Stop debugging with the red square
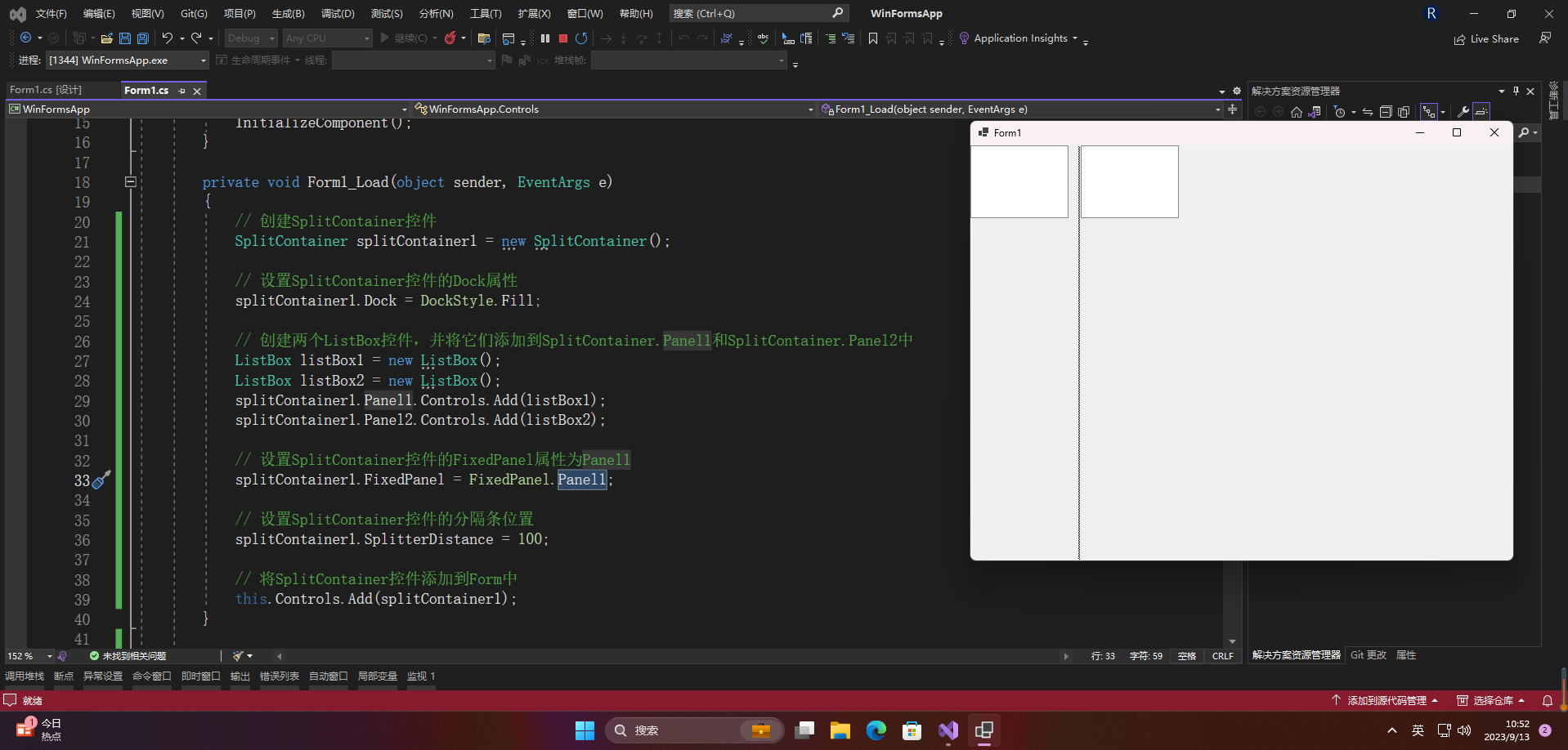Image resolution: width=1568 pixels, height=750 pixels. pyautogui.click(x=563, y=38)
